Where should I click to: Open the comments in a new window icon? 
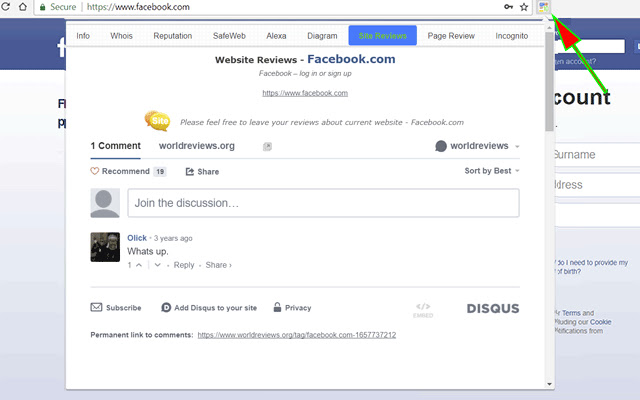(x=267, y=147)
